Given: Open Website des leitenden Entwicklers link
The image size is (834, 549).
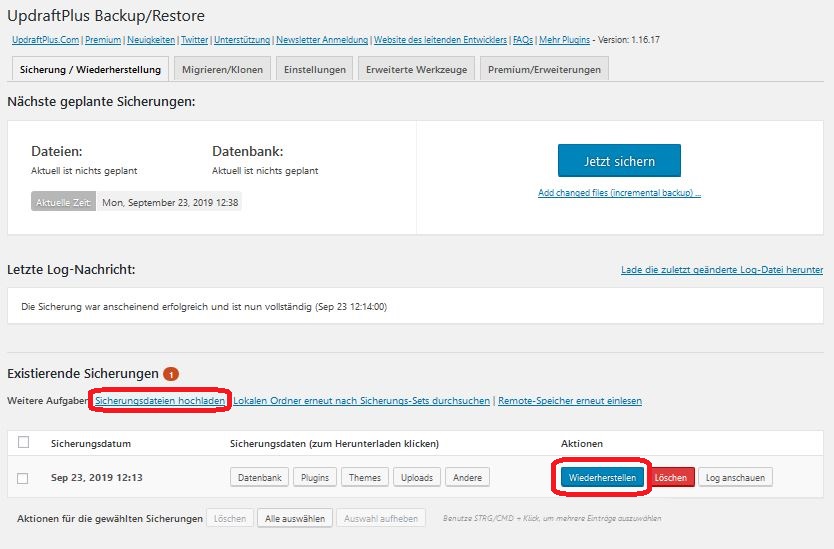Looking at the screenshot, I should point(440,40).
